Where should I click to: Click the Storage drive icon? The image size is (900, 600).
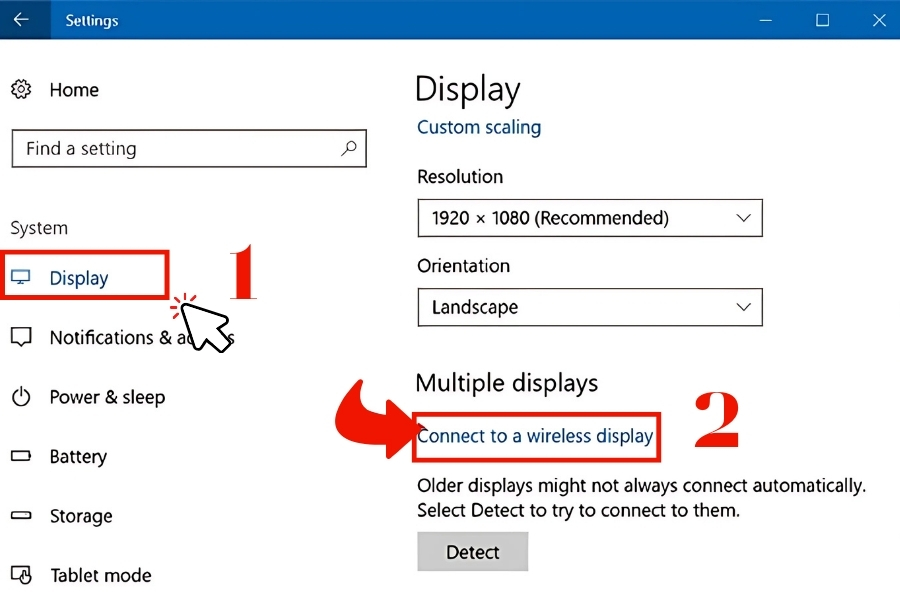(x=21, y=516)
